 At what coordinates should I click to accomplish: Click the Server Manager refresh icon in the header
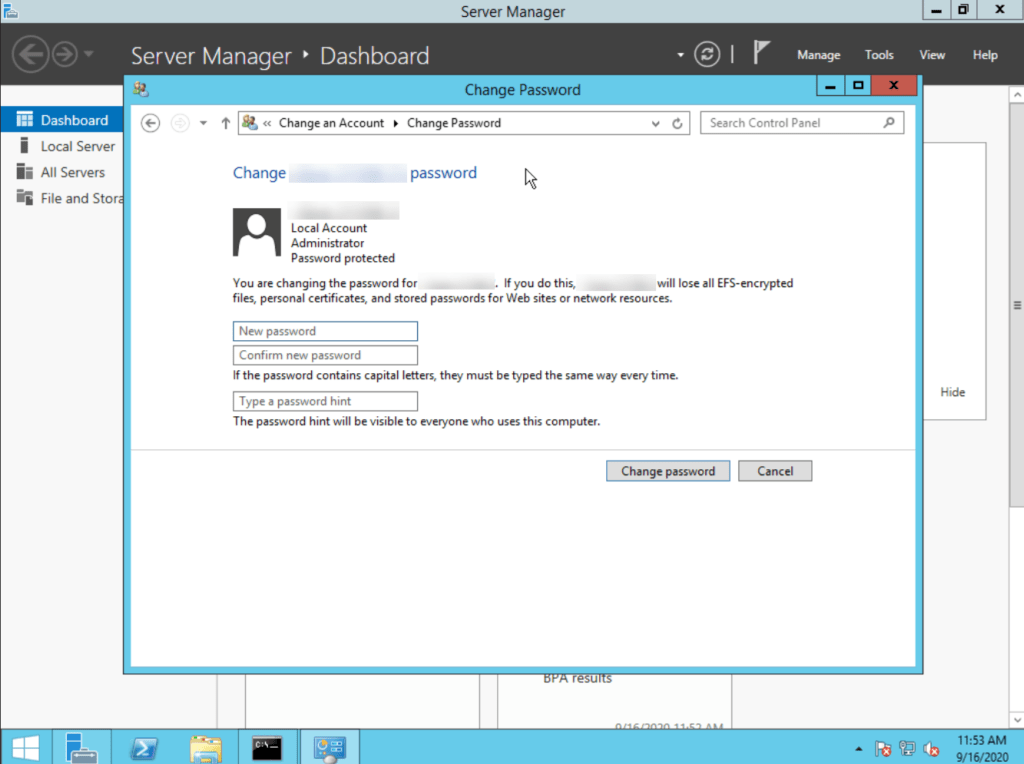(x=707, y=55)
